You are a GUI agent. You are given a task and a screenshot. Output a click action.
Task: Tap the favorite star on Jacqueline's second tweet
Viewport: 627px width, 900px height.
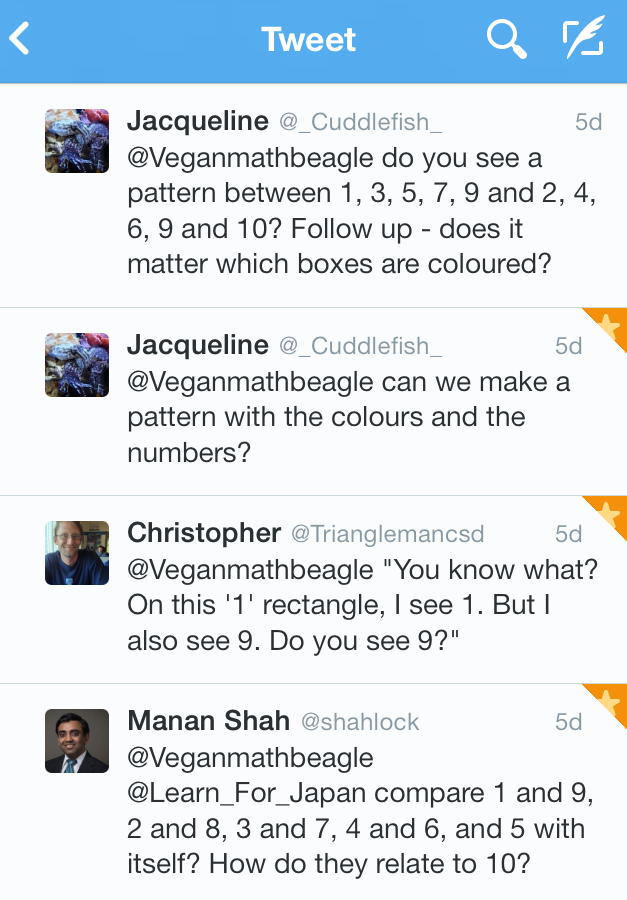pyautogui.click(x=609, y=325)
